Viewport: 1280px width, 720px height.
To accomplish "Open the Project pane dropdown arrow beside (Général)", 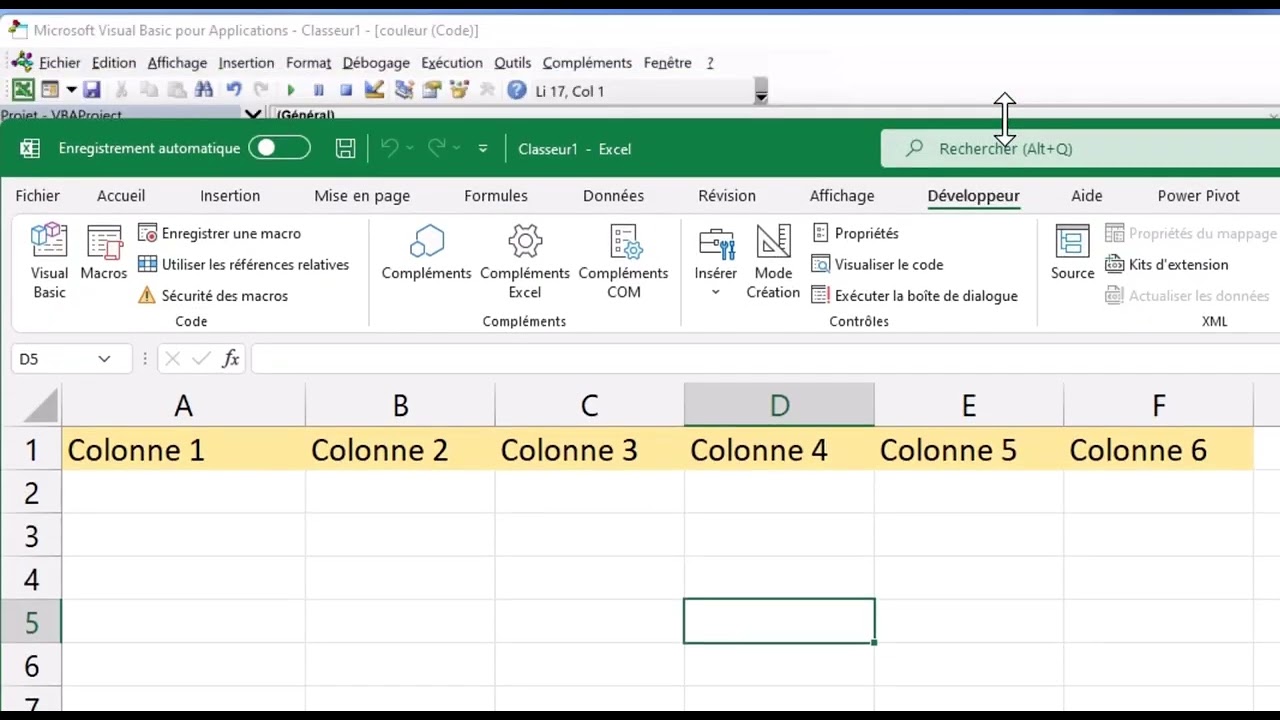I will (x=253, y=115).
